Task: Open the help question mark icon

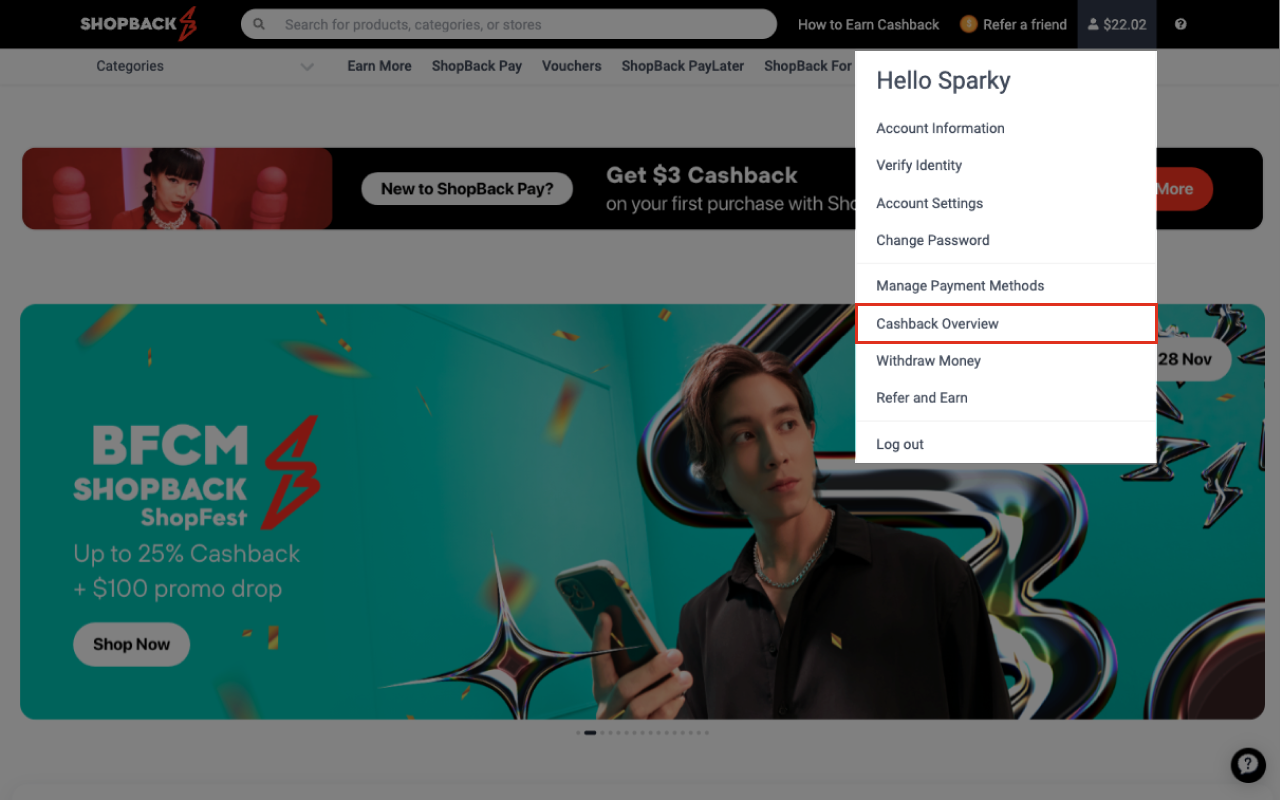Action: [1180, 24]
